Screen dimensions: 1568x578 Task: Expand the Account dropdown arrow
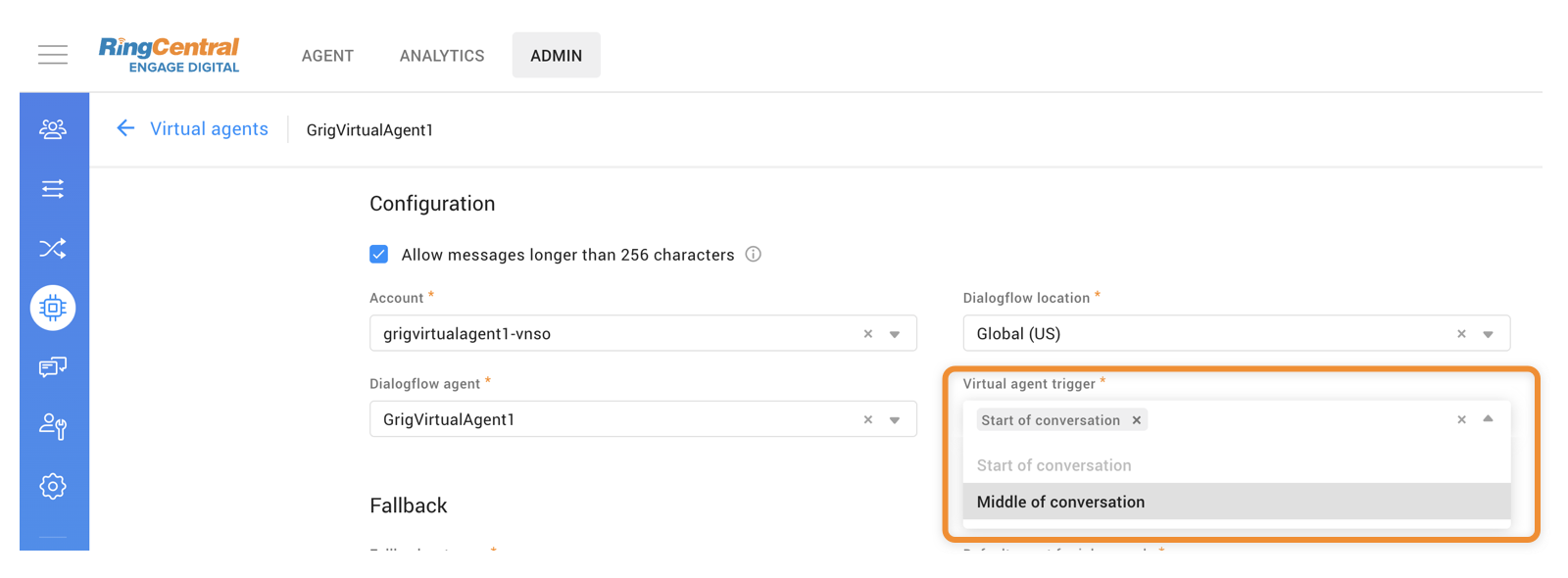coord(895,334)
